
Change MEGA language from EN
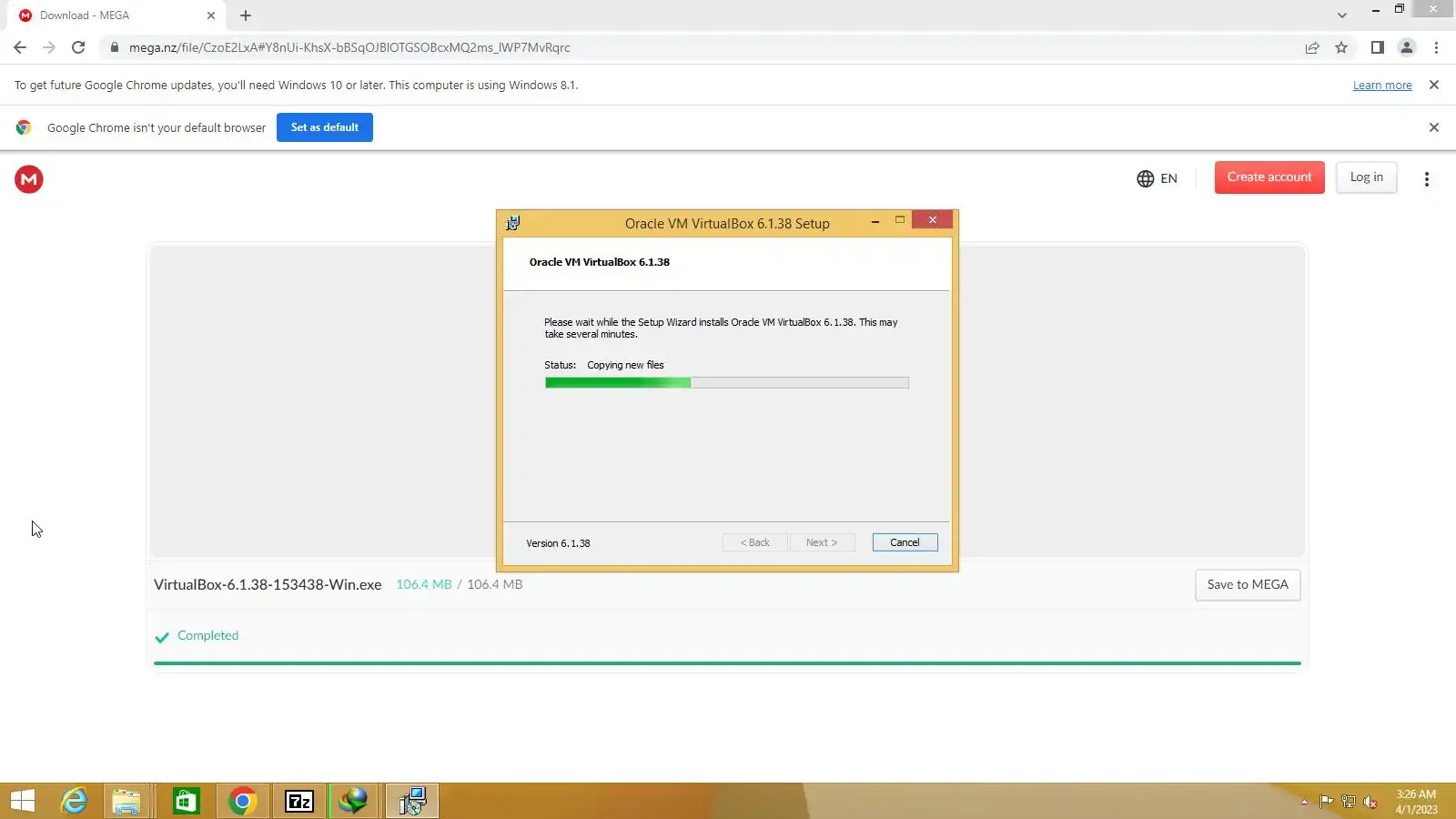coord(1157,178)
